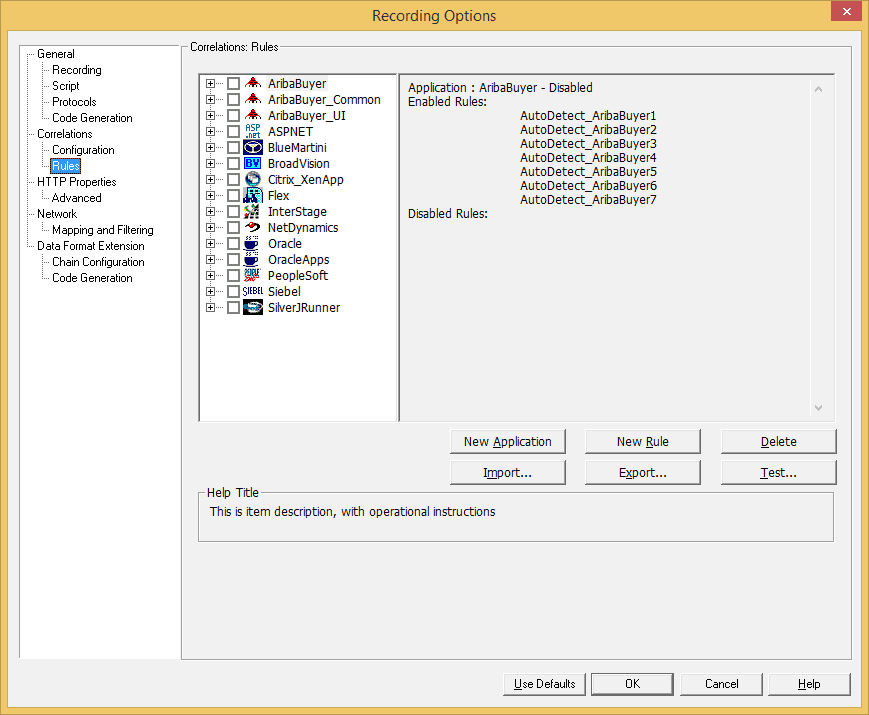869x715 pixels.
Task: Click the BlueMartini icon
Action: click(253, 147)
